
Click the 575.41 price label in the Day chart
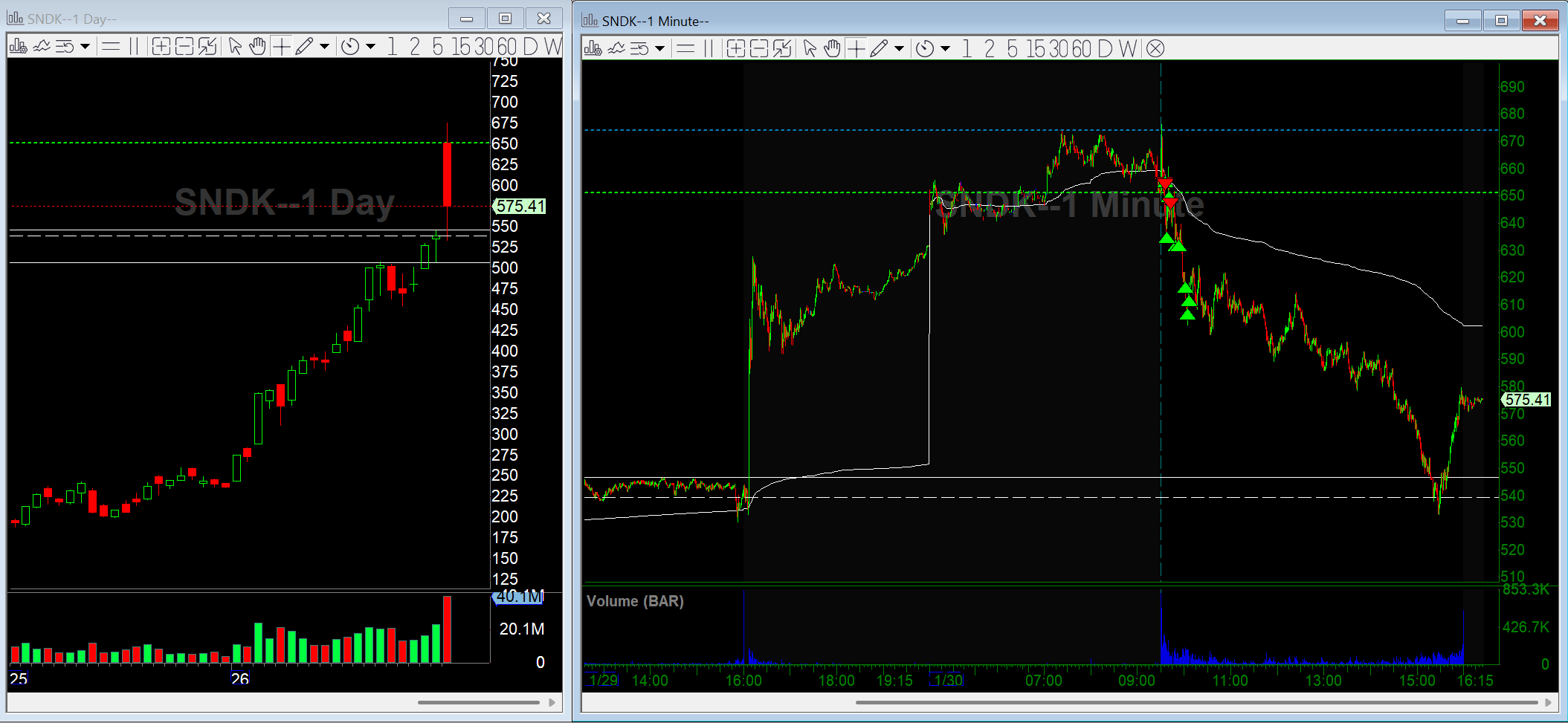519,206
